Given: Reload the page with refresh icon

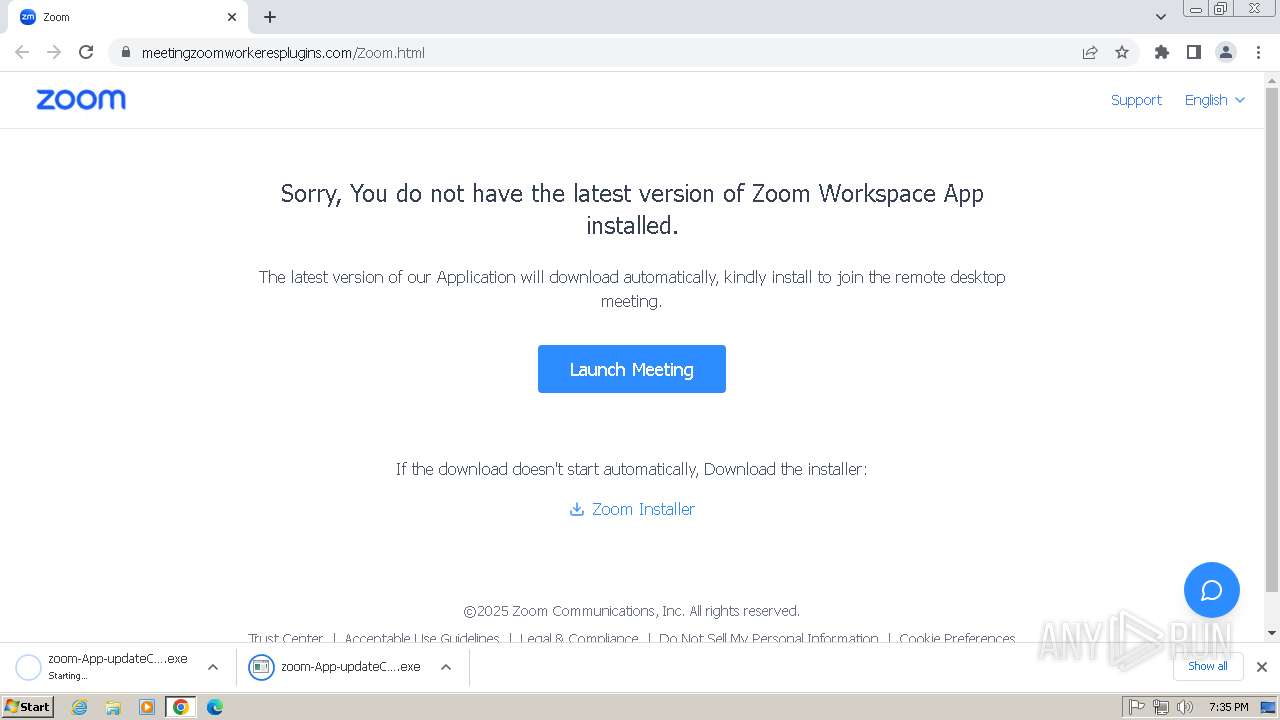Looking at the screenshot, I should pyautogui.click(x=86, y=52).
